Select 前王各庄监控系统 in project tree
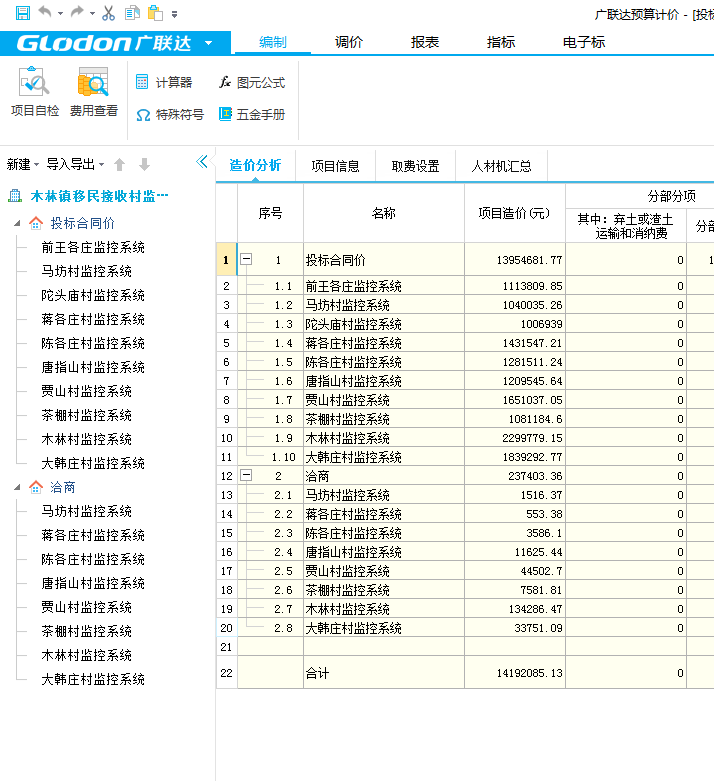Screen dimensions: 714x781 click(x=93, y=247)
